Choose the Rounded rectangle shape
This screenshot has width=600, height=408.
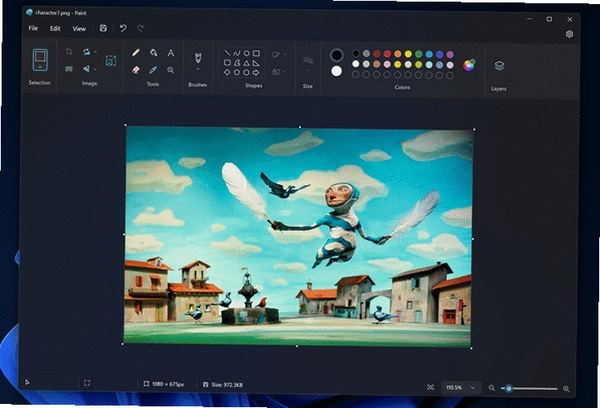click(227, 62)
